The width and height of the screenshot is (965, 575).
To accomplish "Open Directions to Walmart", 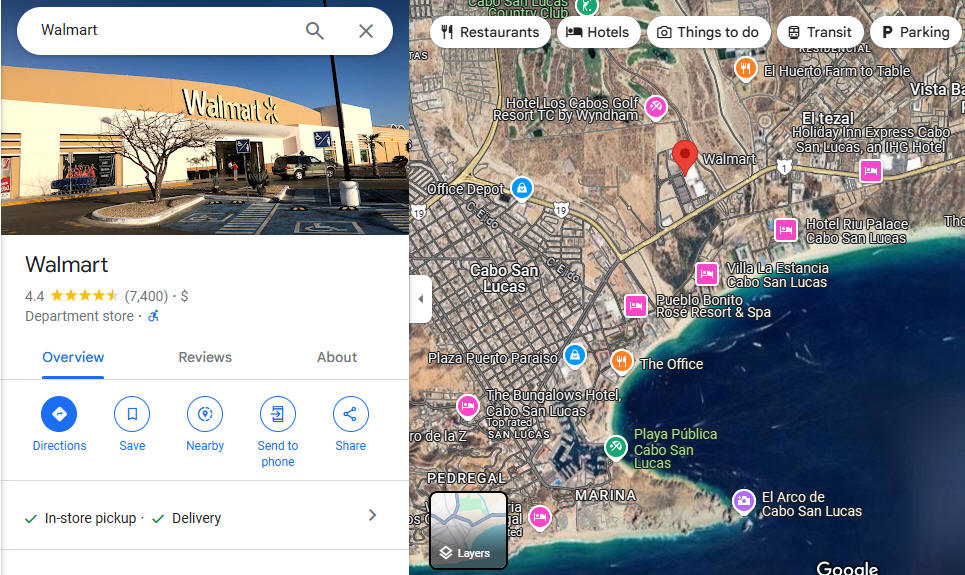I will 59,414.
